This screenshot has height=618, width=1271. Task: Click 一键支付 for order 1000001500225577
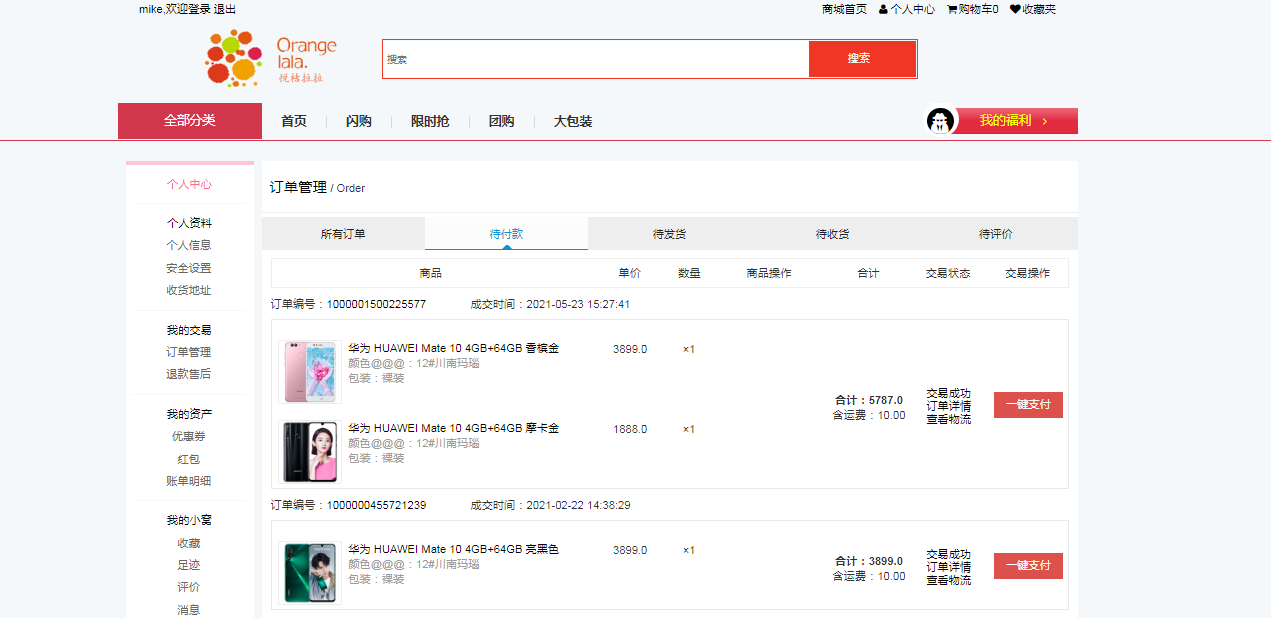(1028, 405)
